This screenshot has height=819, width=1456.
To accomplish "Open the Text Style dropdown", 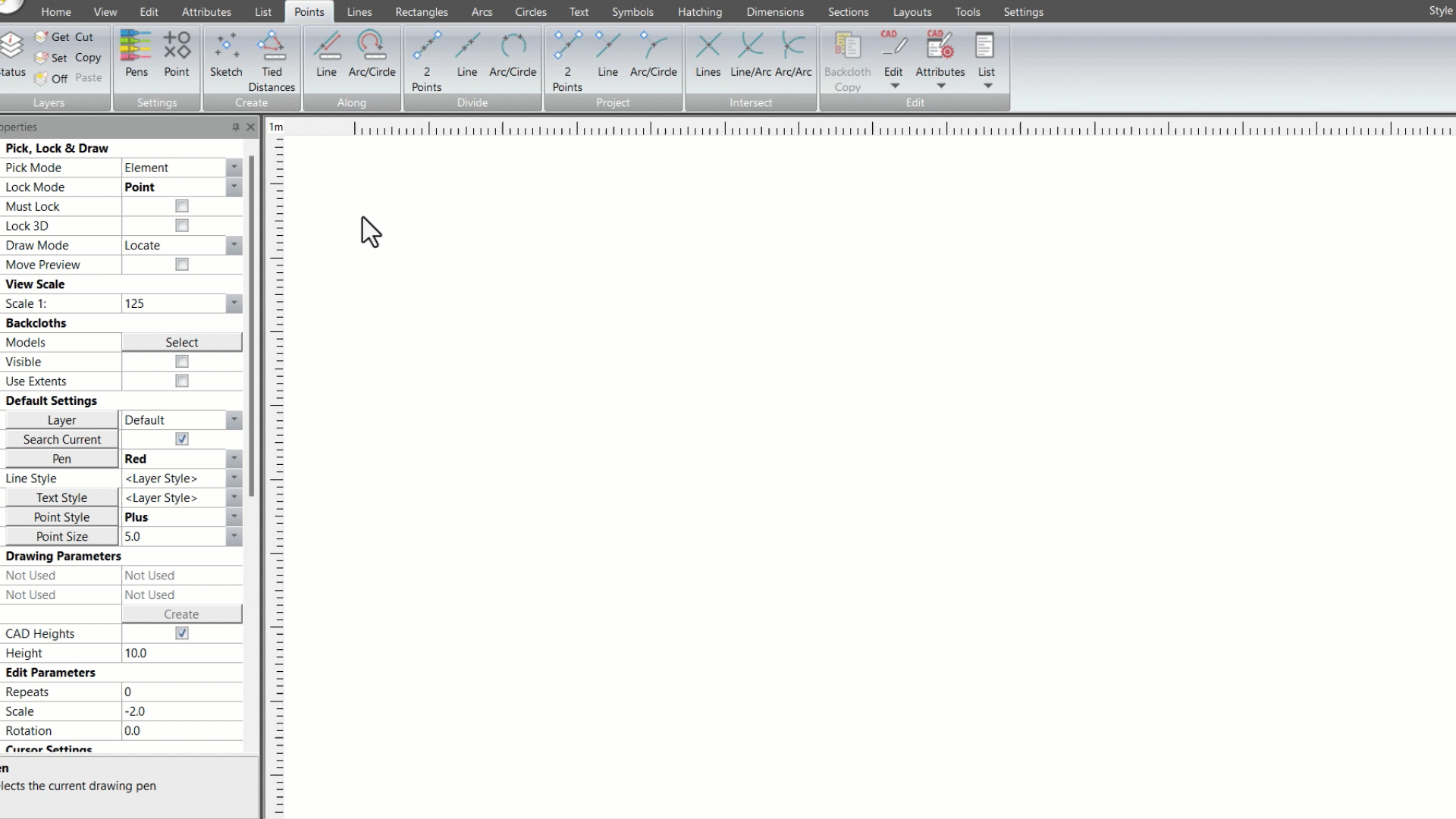I will point(234,497).
